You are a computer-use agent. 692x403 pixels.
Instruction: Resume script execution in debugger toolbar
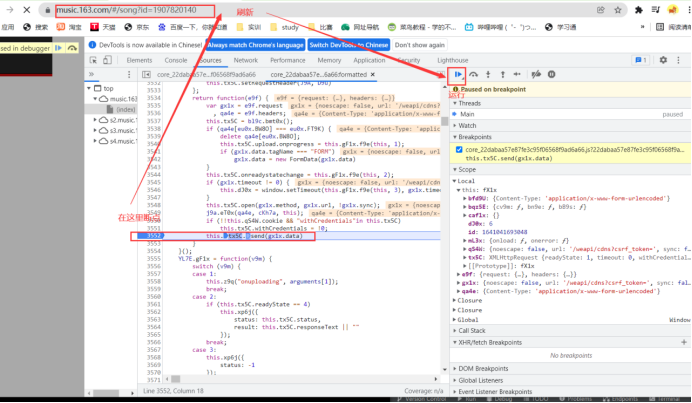click(458, 74)
